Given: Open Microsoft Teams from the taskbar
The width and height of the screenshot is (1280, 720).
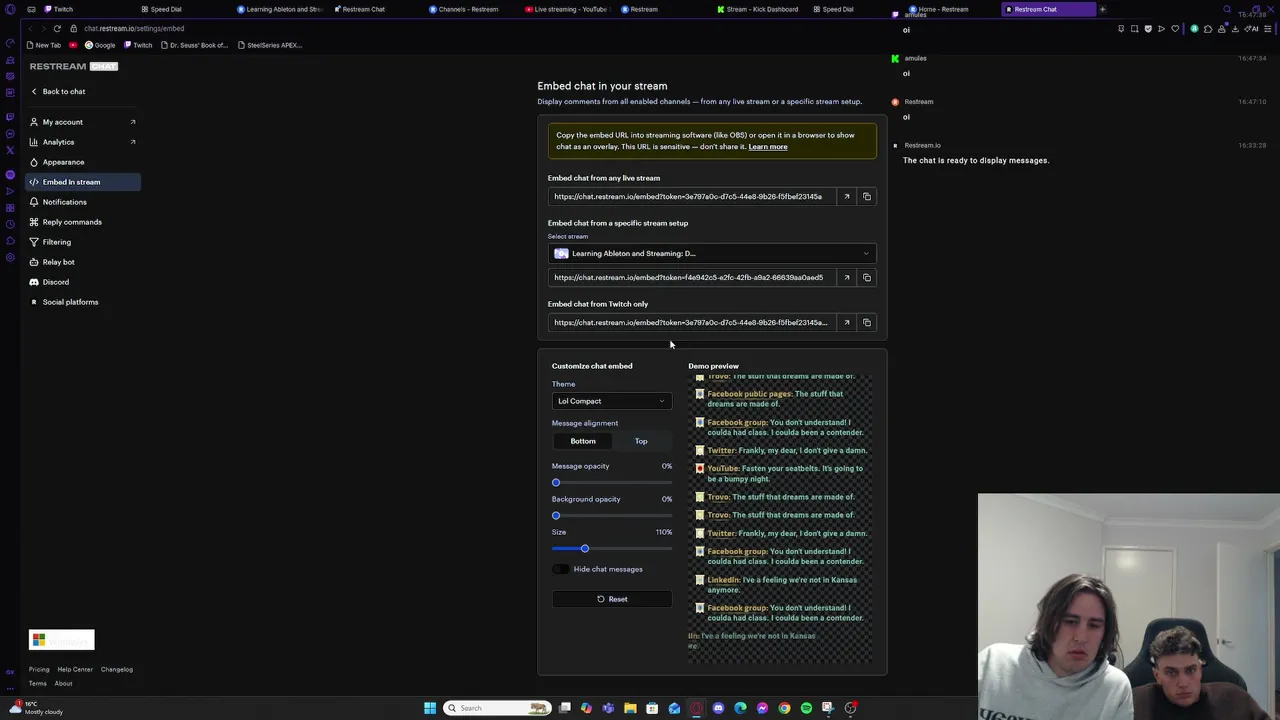Looking at the screenshot, I should click(608, 708).
